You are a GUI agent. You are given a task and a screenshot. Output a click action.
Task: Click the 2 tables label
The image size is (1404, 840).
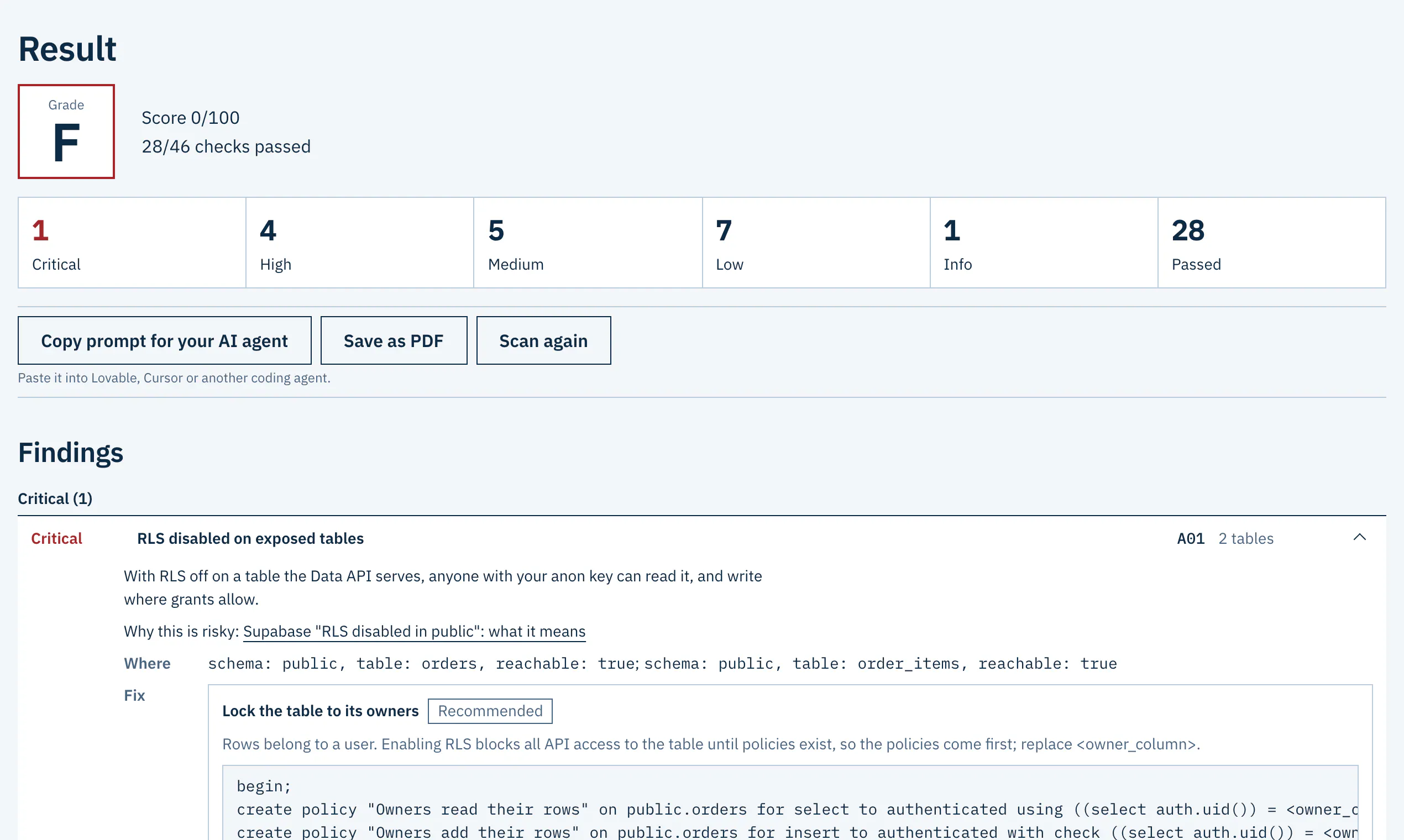click(1245, 538)
